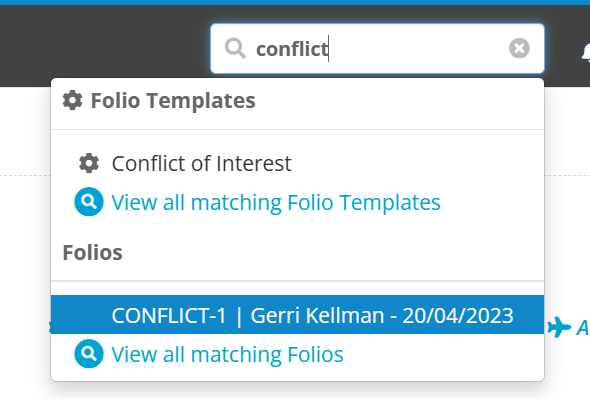
Task: Click the date 20/04/2023 in the highlighted result
Action: [x=458, y=315]
